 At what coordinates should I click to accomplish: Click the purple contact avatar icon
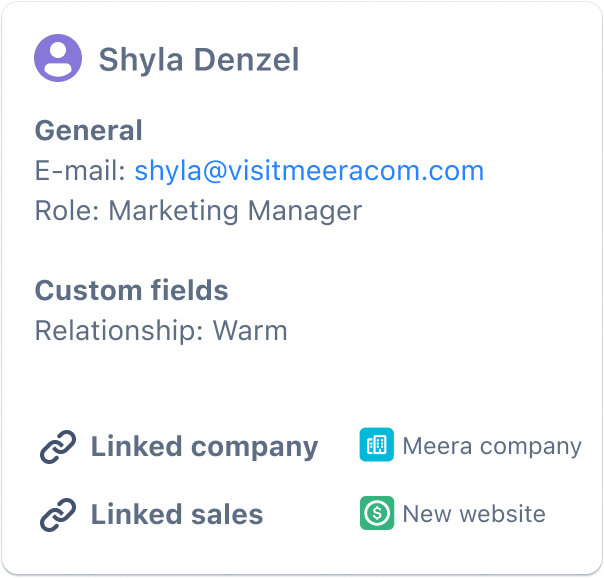[58, 58]
